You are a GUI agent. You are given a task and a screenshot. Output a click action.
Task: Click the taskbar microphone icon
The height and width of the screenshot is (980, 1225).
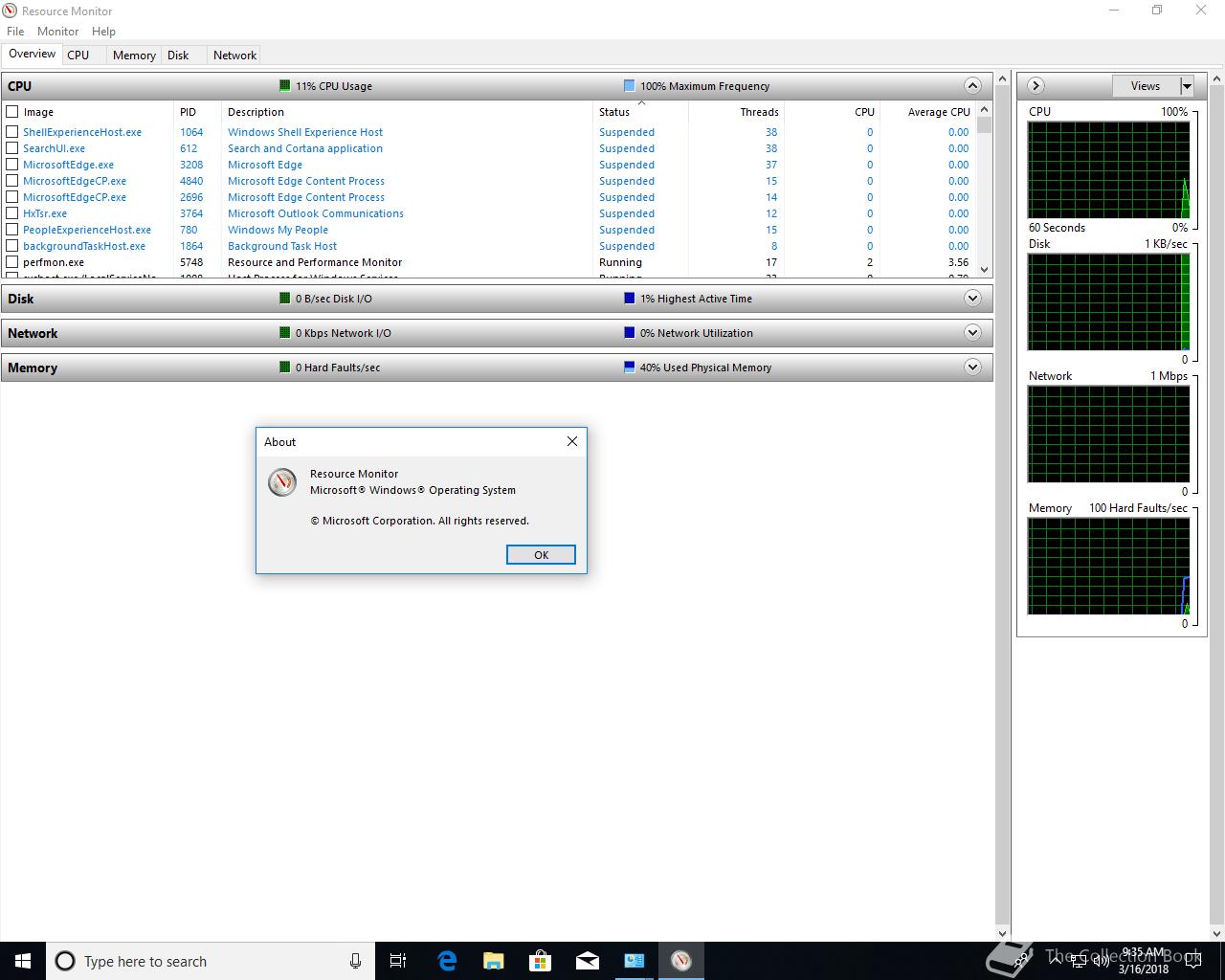[355, 961]
